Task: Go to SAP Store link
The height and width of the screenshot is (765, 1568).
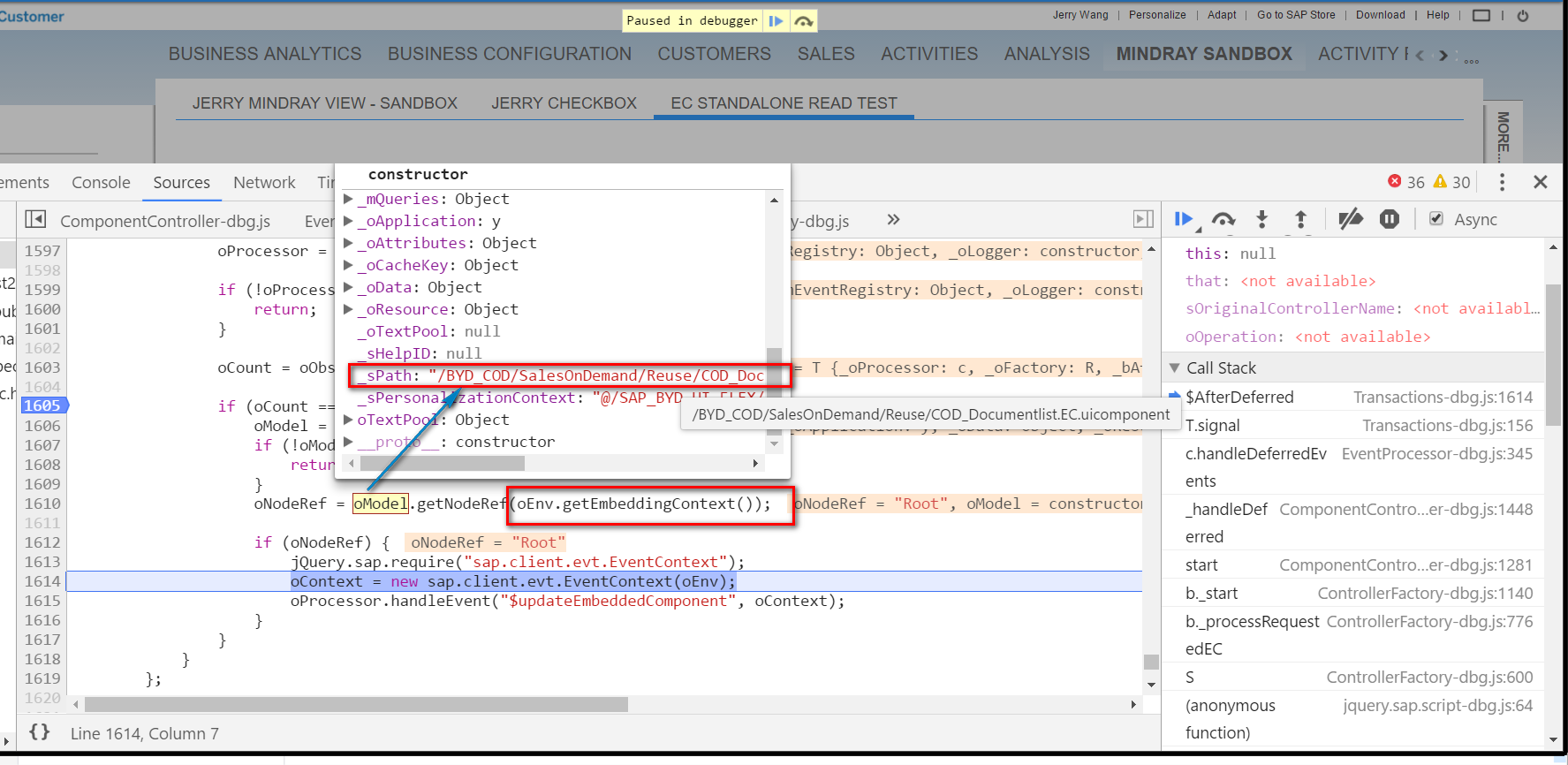Action: (1296, 15)
